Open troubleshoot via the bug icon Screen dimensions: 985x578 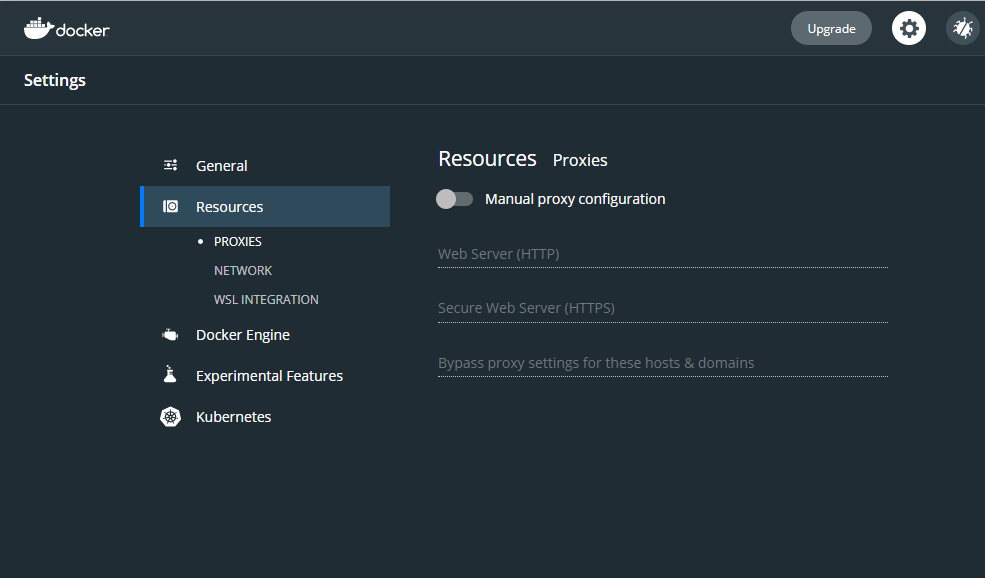coord(962,28)
